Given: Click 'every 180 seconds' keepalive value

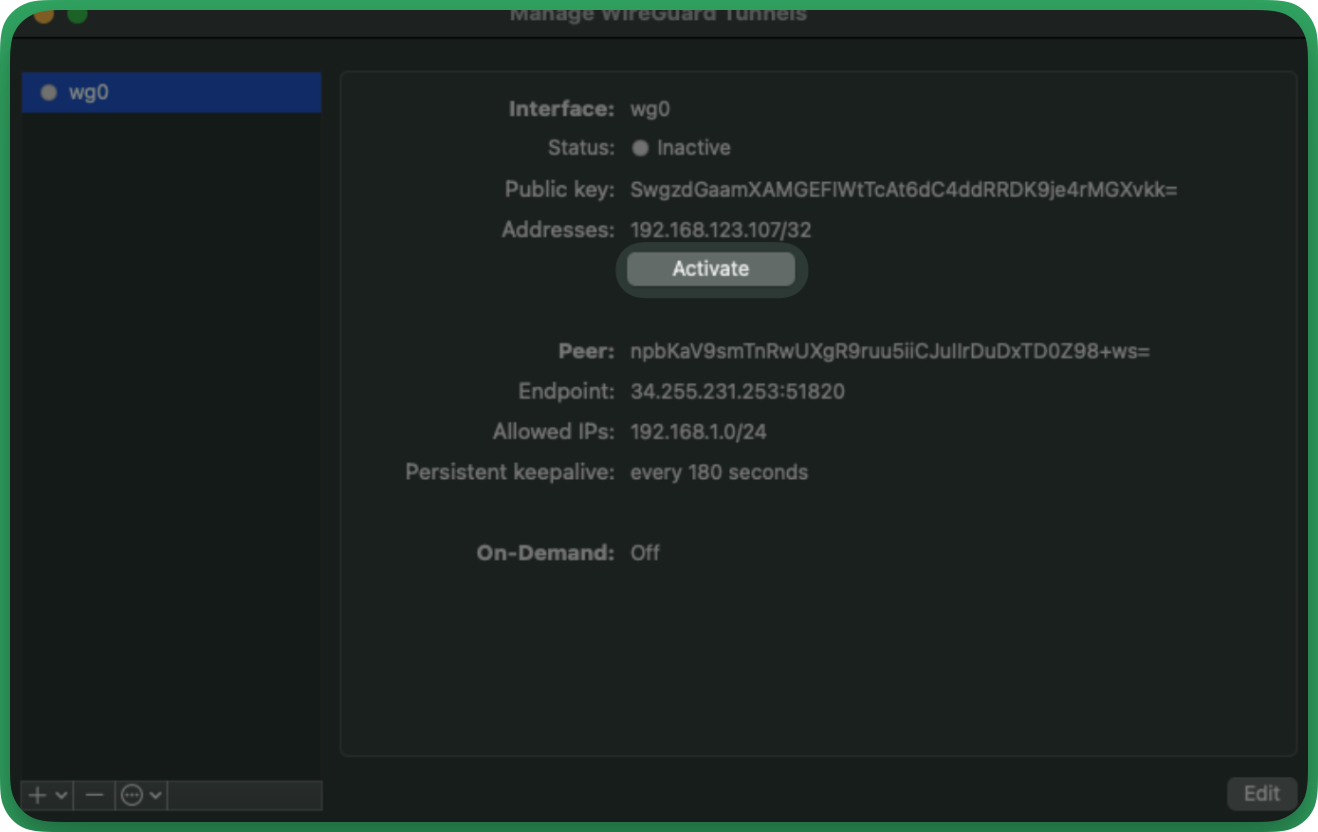Looking at the screenshot, I should (719, 472).
